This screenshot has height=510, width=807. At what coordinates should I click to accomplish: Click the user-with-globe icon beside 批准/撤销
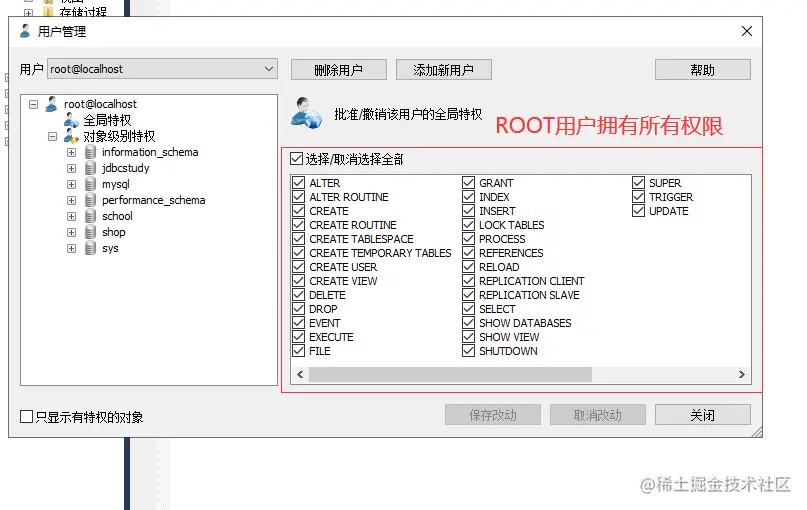306,113
